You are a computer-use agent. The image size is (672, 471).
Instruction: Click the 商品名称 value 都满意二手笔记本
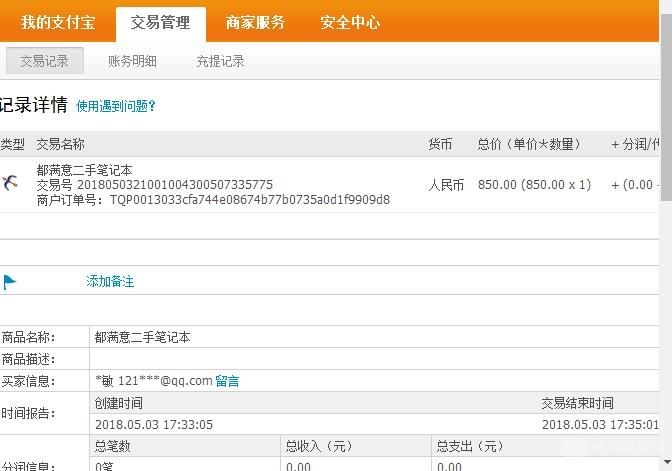[142, 337]
